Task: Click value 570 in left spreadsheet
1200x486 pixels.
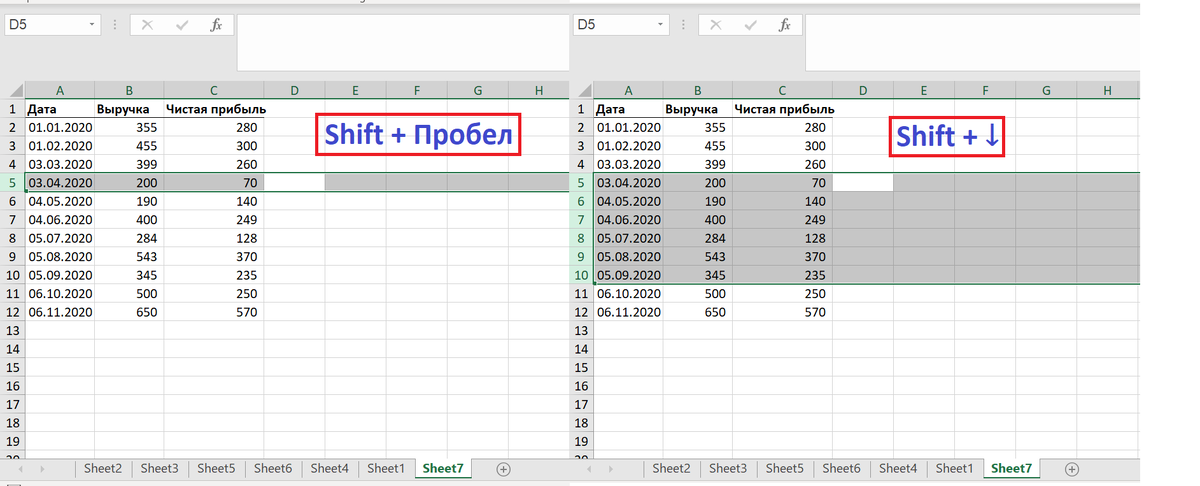Action: [214, 312]
